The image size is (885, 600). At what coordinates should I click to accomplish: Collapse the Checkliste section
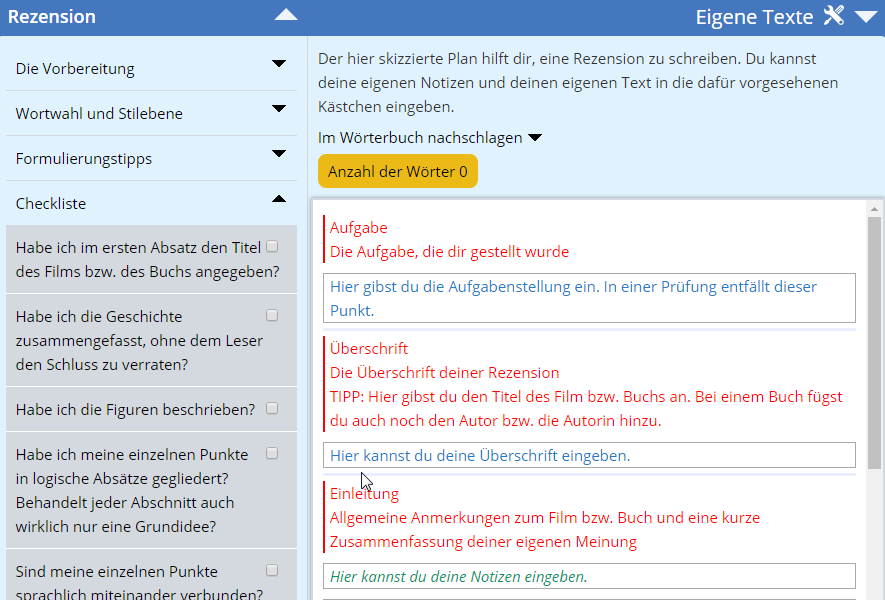pyautogui.click(x=279, y=199)
